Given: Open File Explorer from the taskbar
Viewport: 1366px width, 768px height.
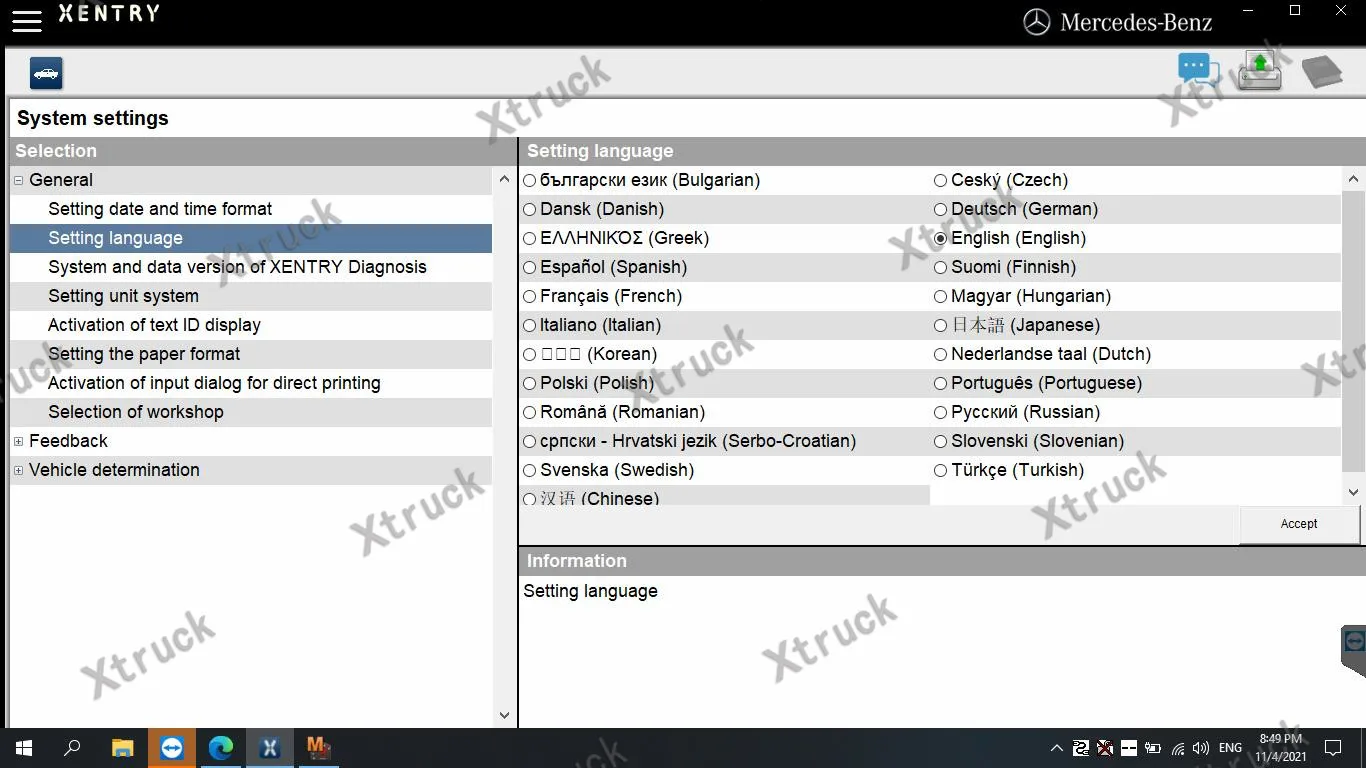Looking at the screenshot, I should (x=122, y=748).
